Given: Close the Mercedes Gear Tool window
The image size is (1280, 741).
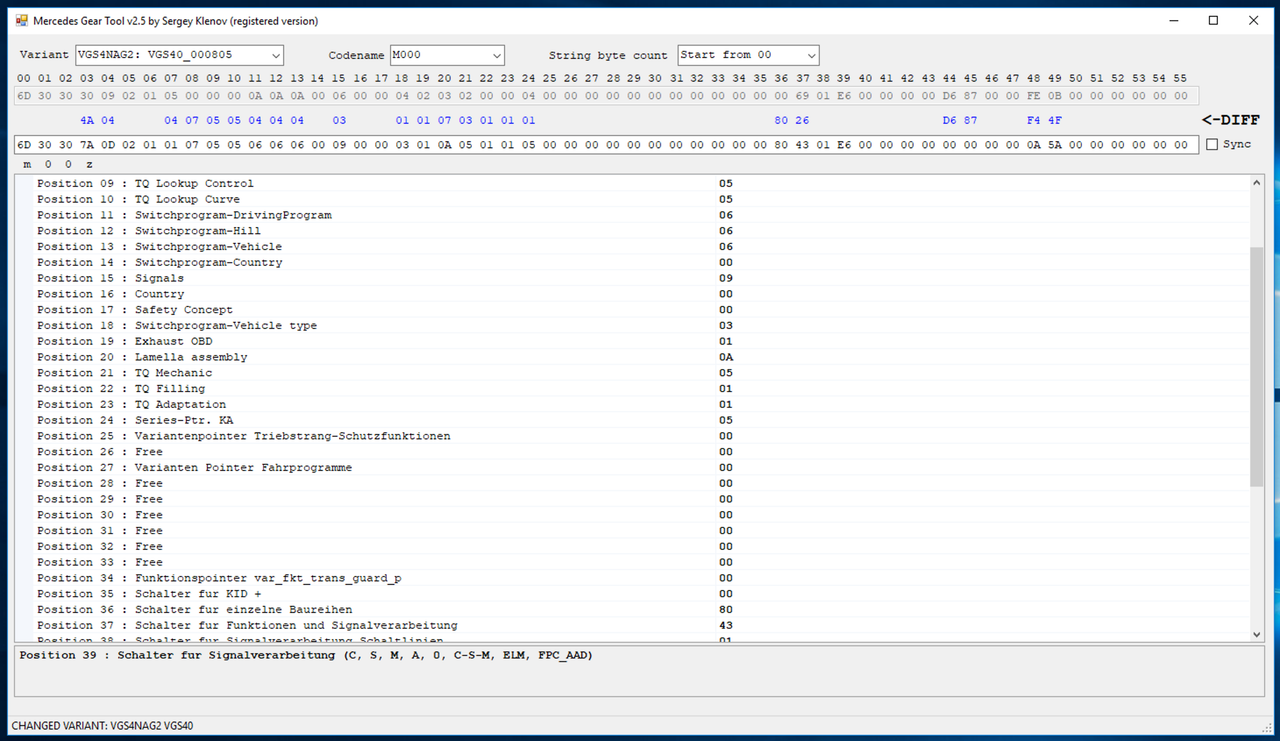Looking at the screenshot, I should pos(1253,21).
